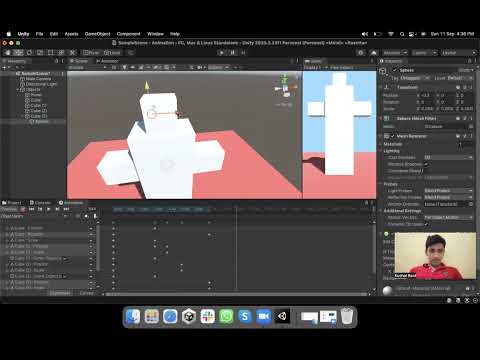Click the Add Event icon
This screenshot has width=480, height=360.
95,216
